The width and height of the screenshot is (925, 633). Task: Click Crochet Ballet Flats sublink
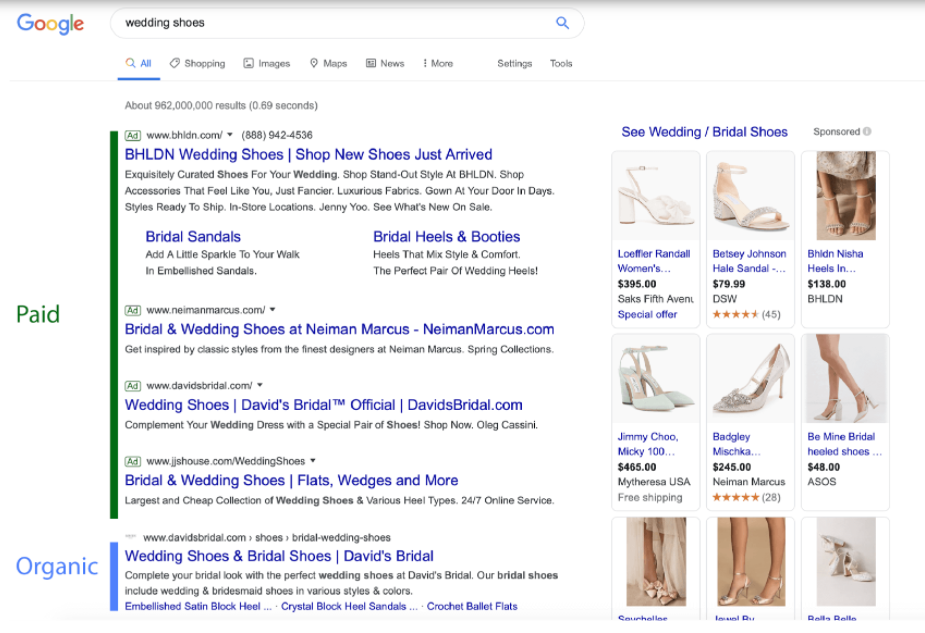pos(472,606)
